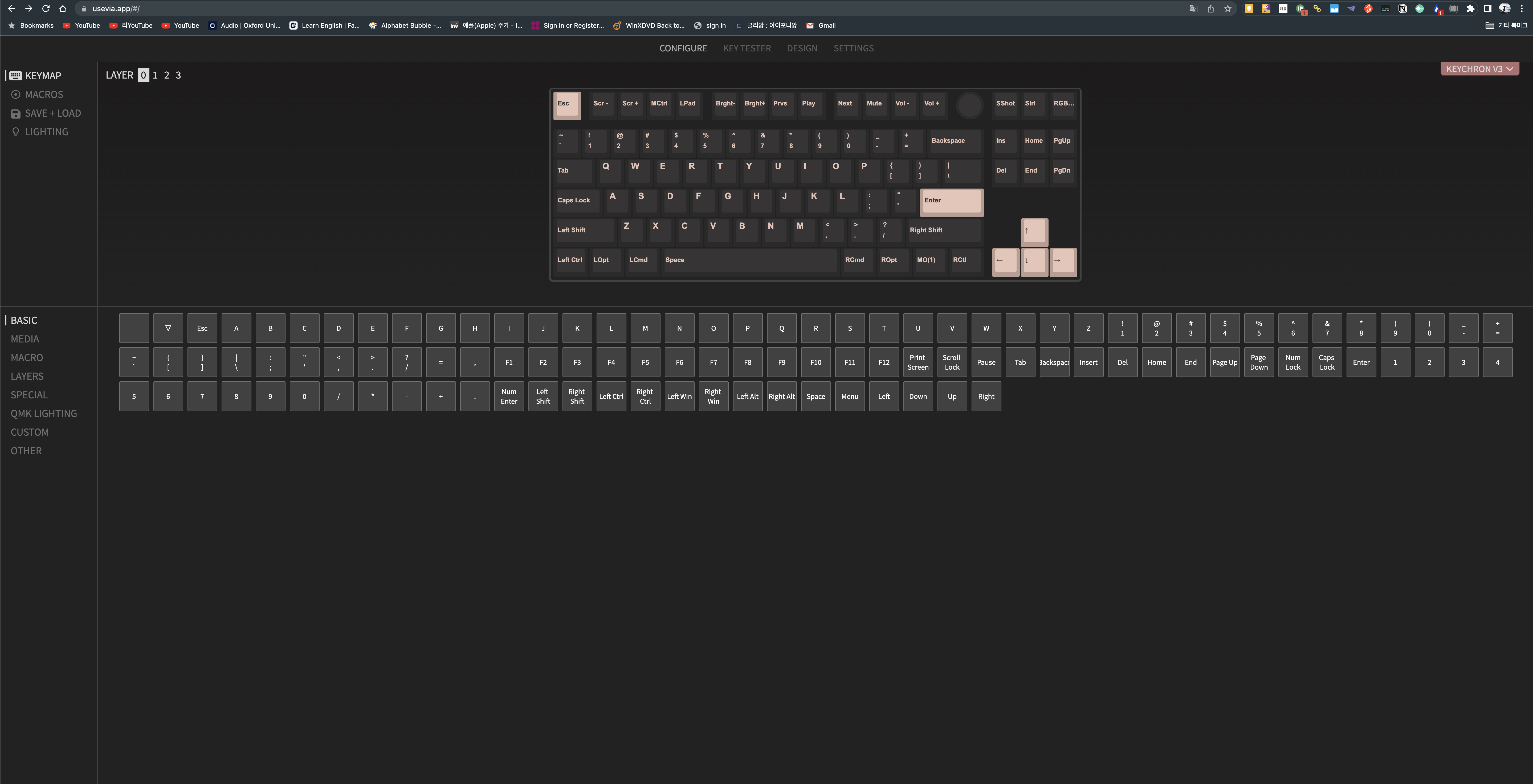Open the QMK Lighting keycode category
The image size is (1533, 784).
(x=43, y=413)
